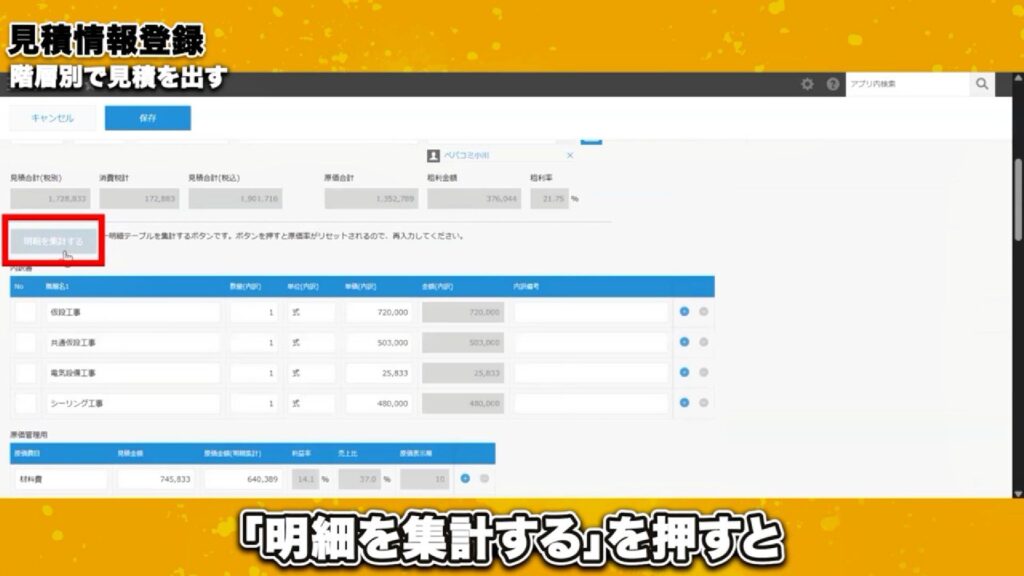
Task: Edit the unit price 25,833
Action: point(379,373)
